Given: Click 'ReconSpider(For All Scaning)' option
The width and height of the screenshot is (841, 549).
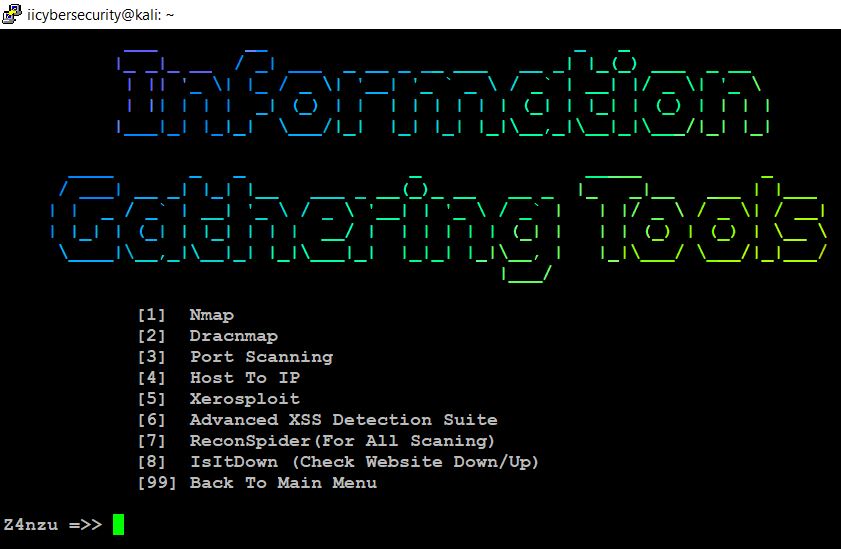Looking at the screenshot, I should tap(342, 441).
